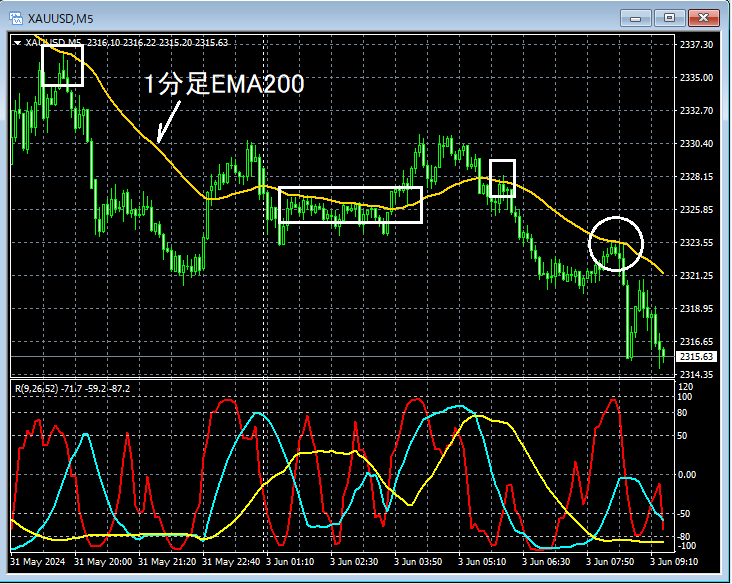Click the 31 May 22:40 time label
The height and width of the screenshot is (584, 732).
coord(231,562)
